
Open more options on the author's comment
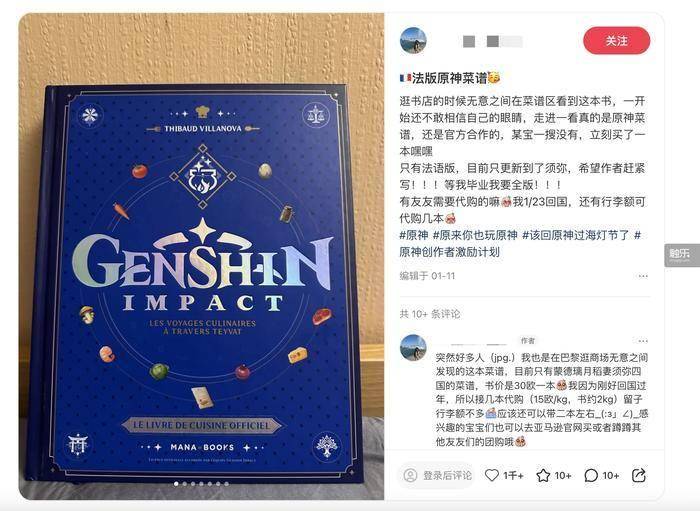(643, 341)
